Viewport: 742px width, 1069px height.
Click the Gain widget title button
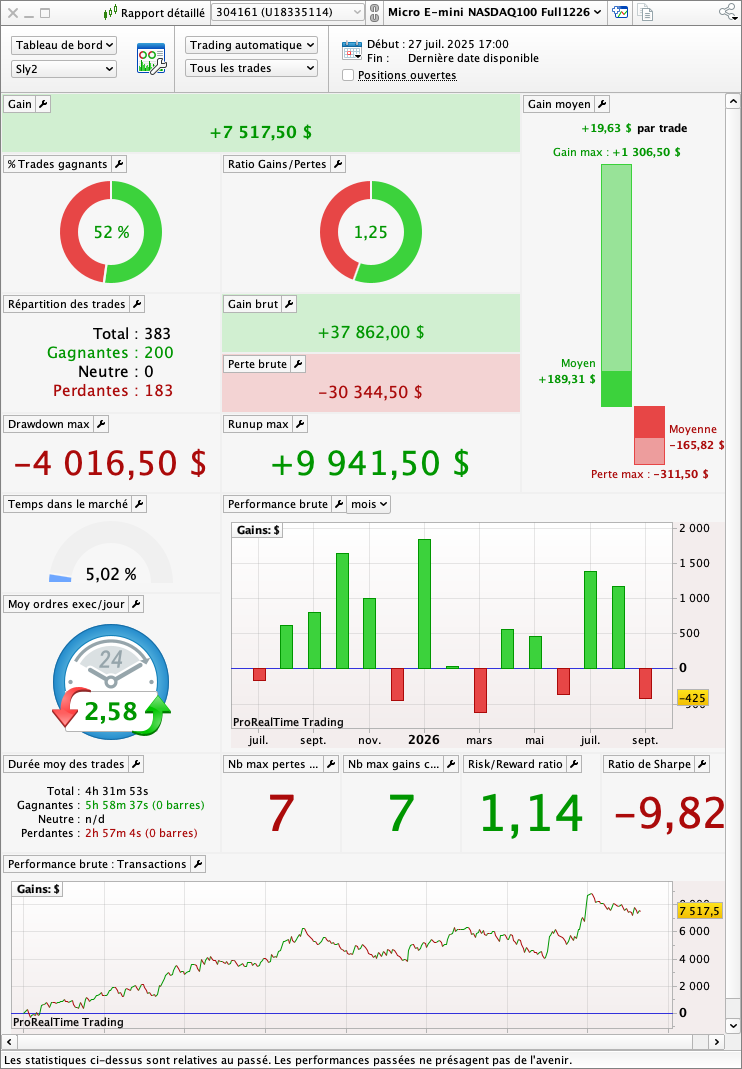[20, 104]
